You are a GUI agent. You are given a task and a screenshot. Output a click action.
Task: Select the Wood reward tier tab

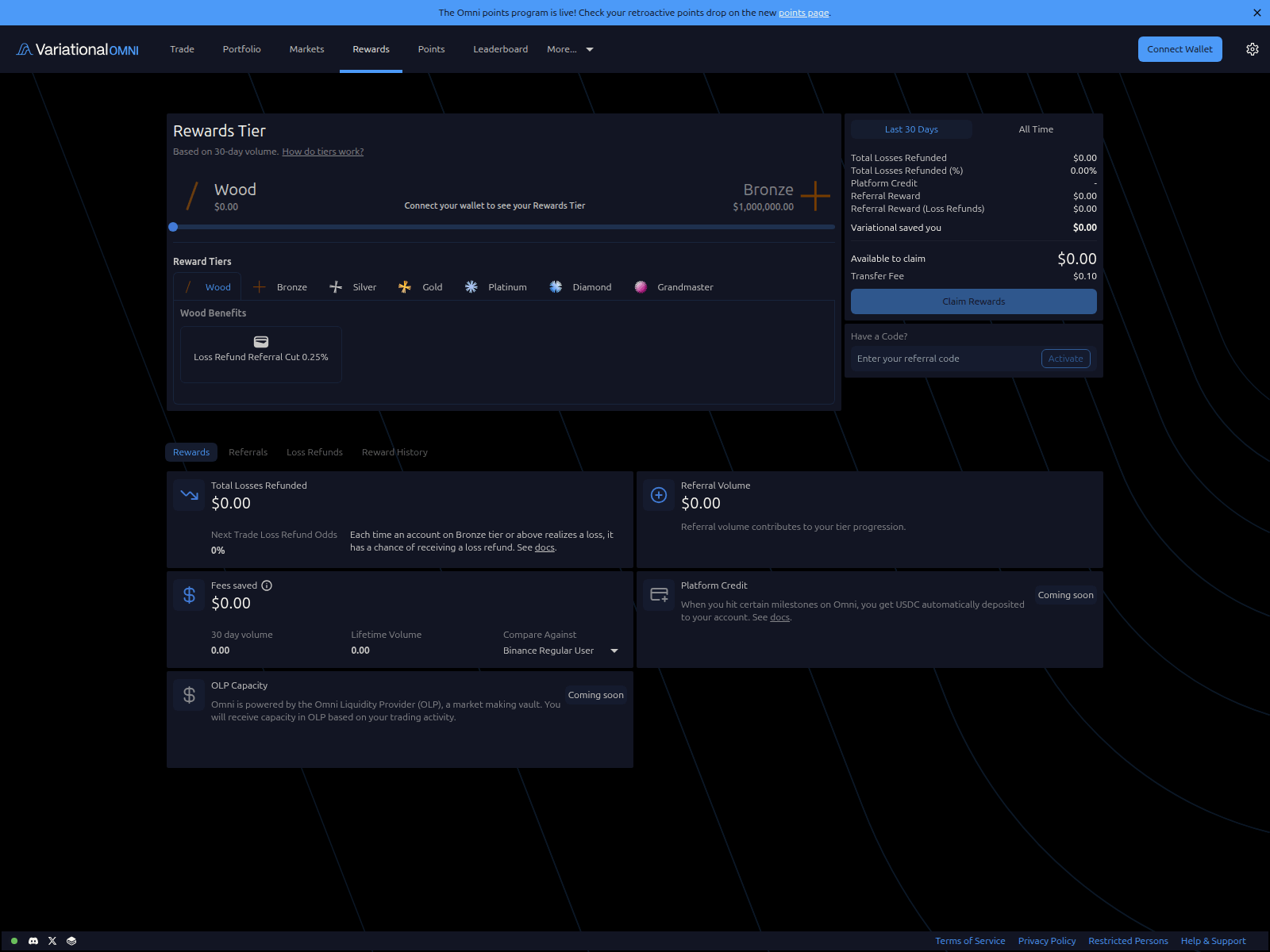pyautogui.click(x=207, y=287)
